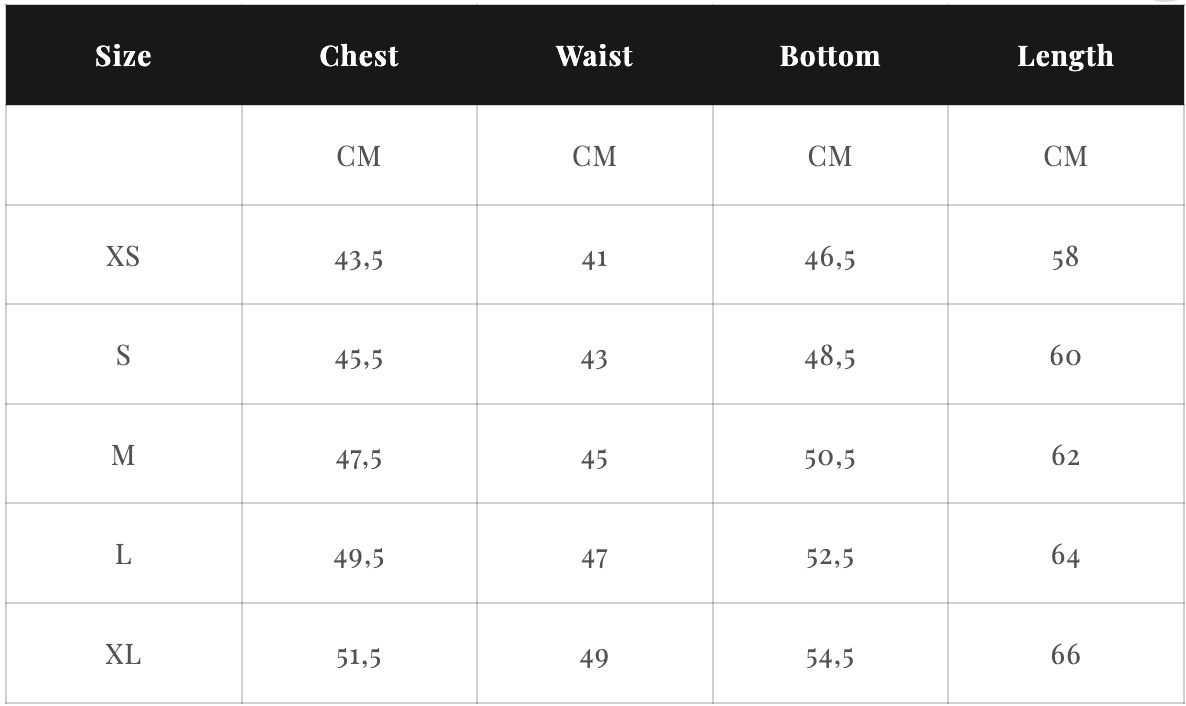This screenshot has width=1186, height=706.
Task: Select the Waist column header
Action: point(594,56)
